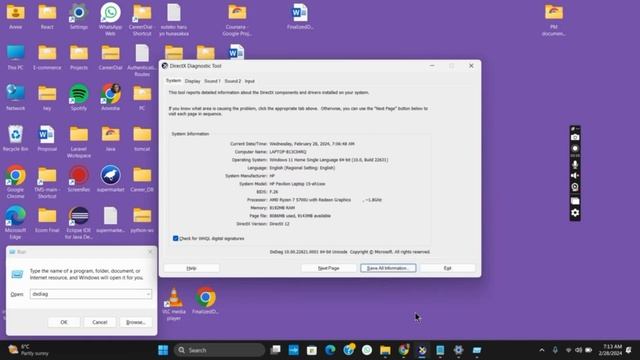Select the ScreenRec desktop shortcut

pyautogui.click(x=79, y=179)
